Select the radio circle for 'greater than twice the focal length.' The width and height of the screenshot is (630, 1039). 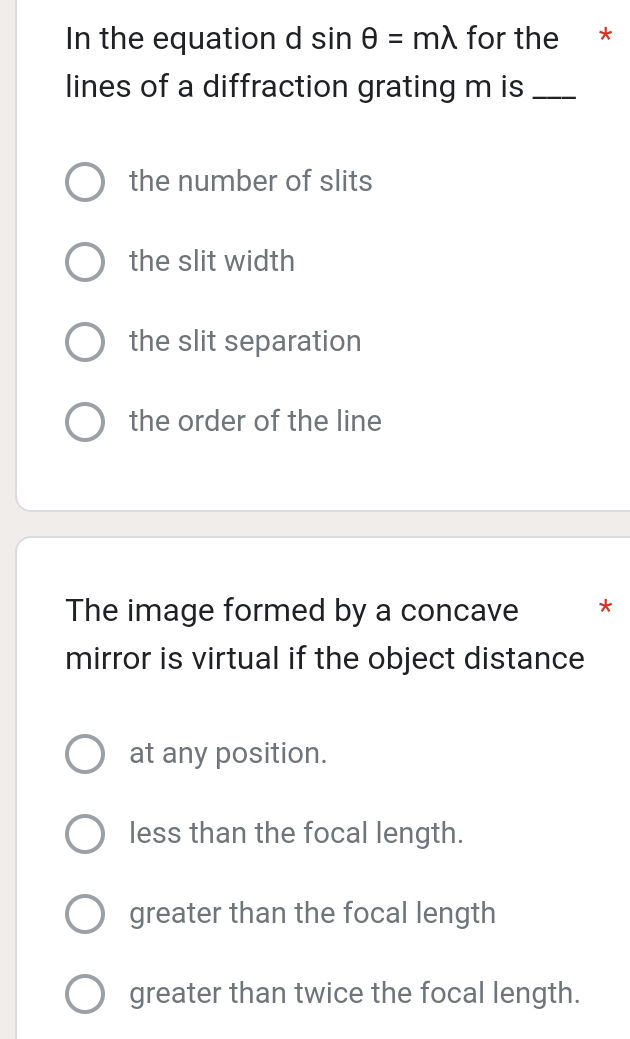click(85, 994)
